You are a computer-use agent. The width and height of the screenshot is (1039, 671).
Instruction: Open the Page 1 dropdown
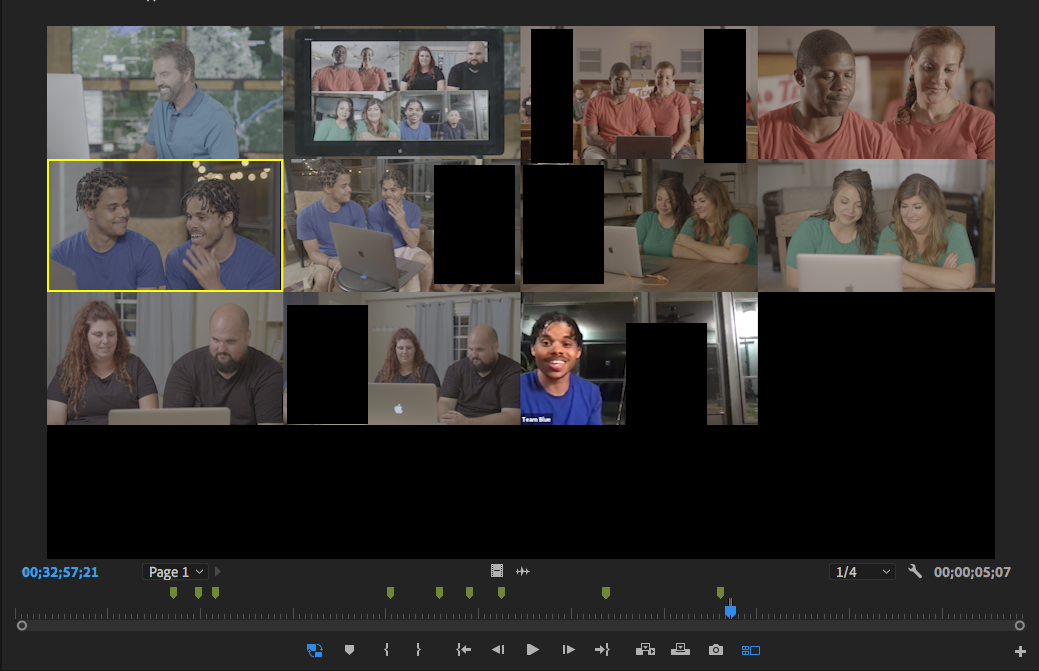coord(176,572)
